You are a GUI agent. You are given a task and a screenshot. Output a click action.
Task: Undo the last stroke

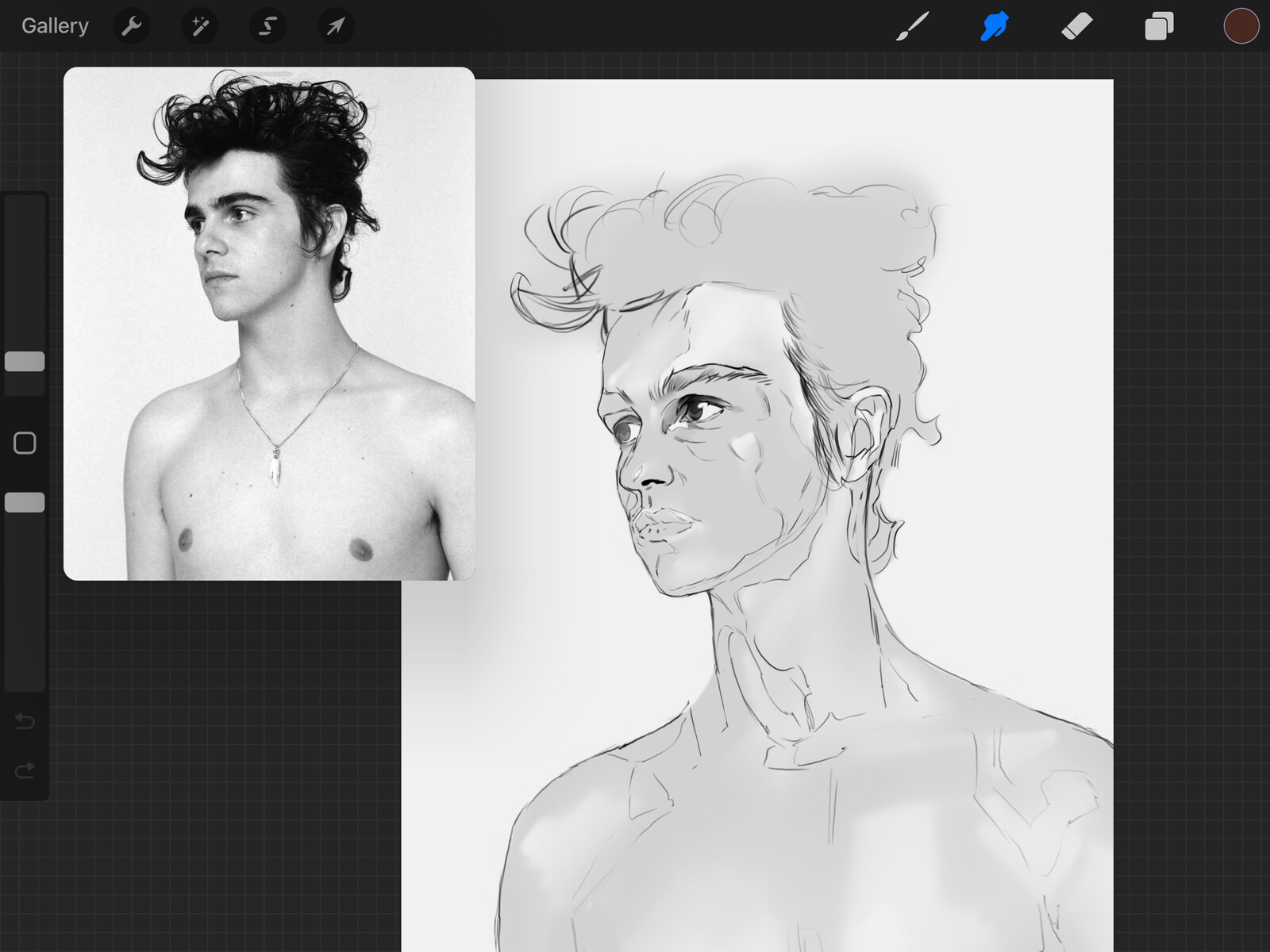(x=25, y=721)
